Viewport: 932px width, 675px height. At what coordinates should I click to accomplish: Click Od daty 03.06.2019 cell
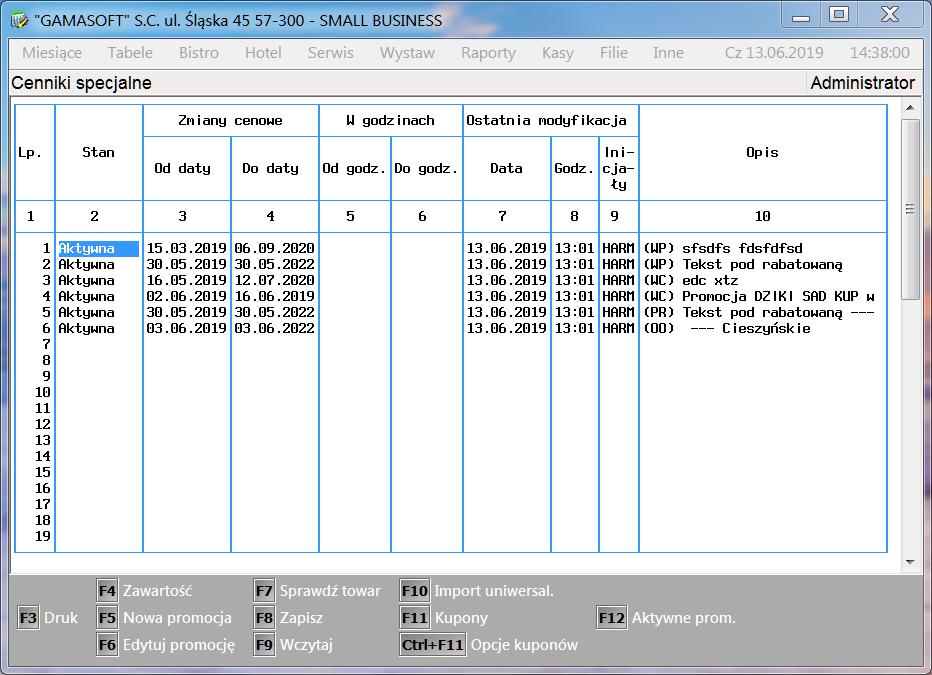(x=187, y=329)
